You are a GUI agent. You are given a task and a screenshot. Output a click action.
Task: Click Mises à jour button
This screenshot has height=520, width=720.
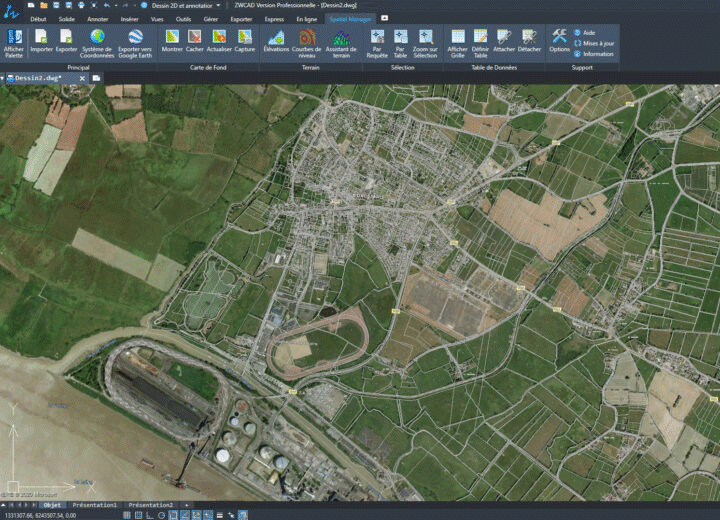(x=594, y=43)
